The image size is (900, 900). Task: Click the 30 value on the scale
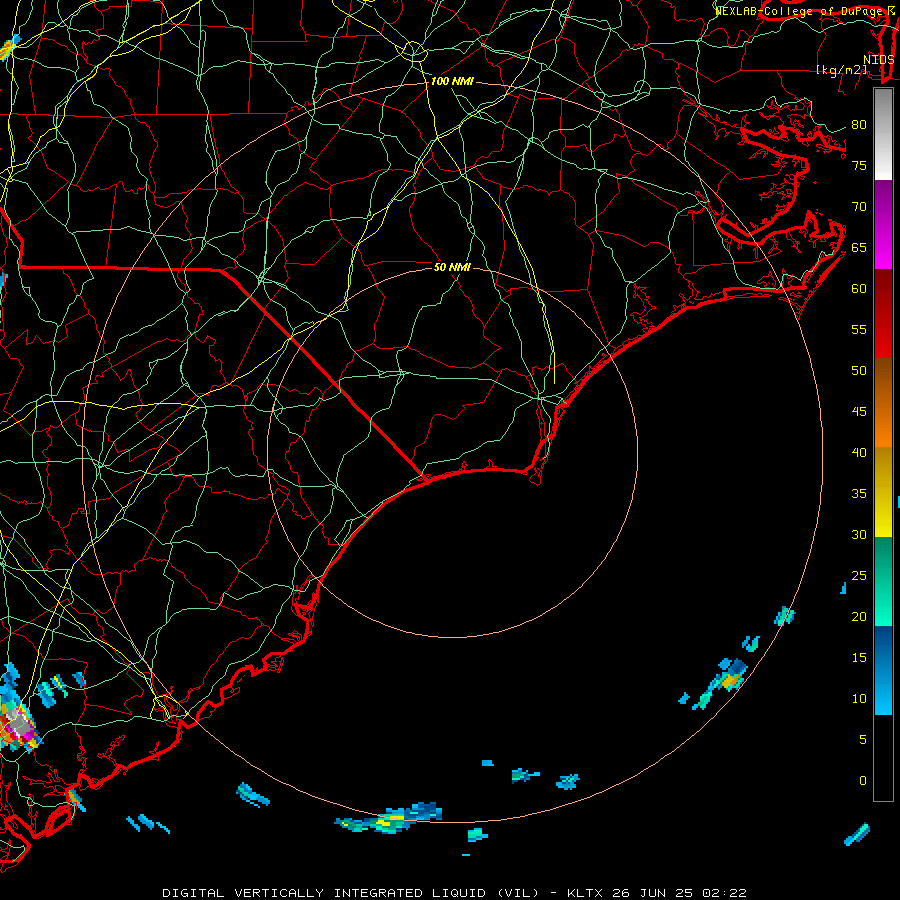pos(859,535)
